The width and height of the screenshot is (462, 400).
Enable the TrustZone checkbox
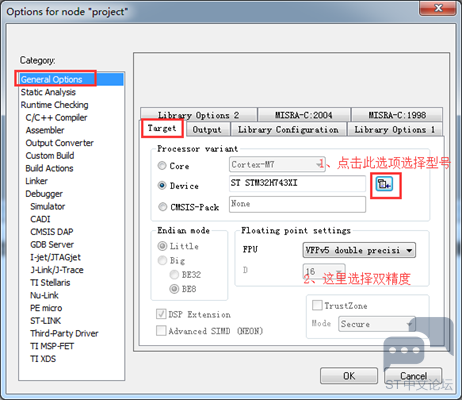(317, 305)
